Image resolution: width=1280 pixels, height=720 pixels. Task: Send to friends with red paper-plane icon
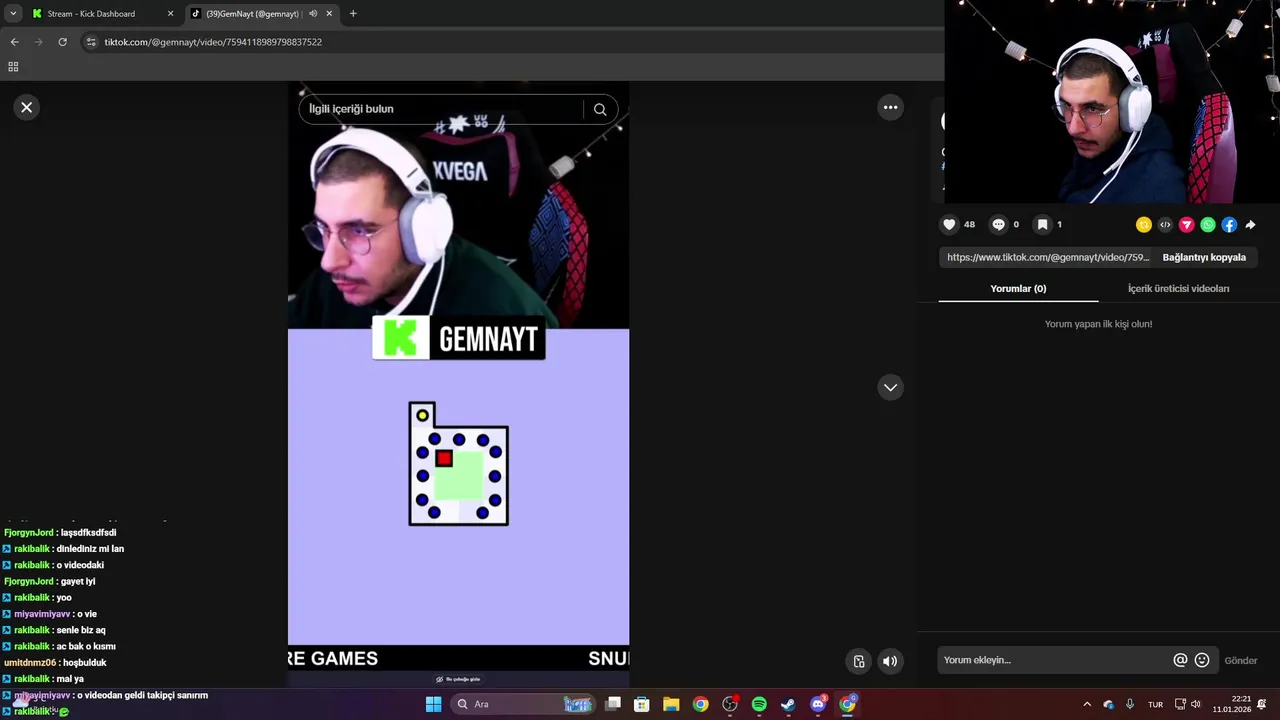(x=1187, y=225)
